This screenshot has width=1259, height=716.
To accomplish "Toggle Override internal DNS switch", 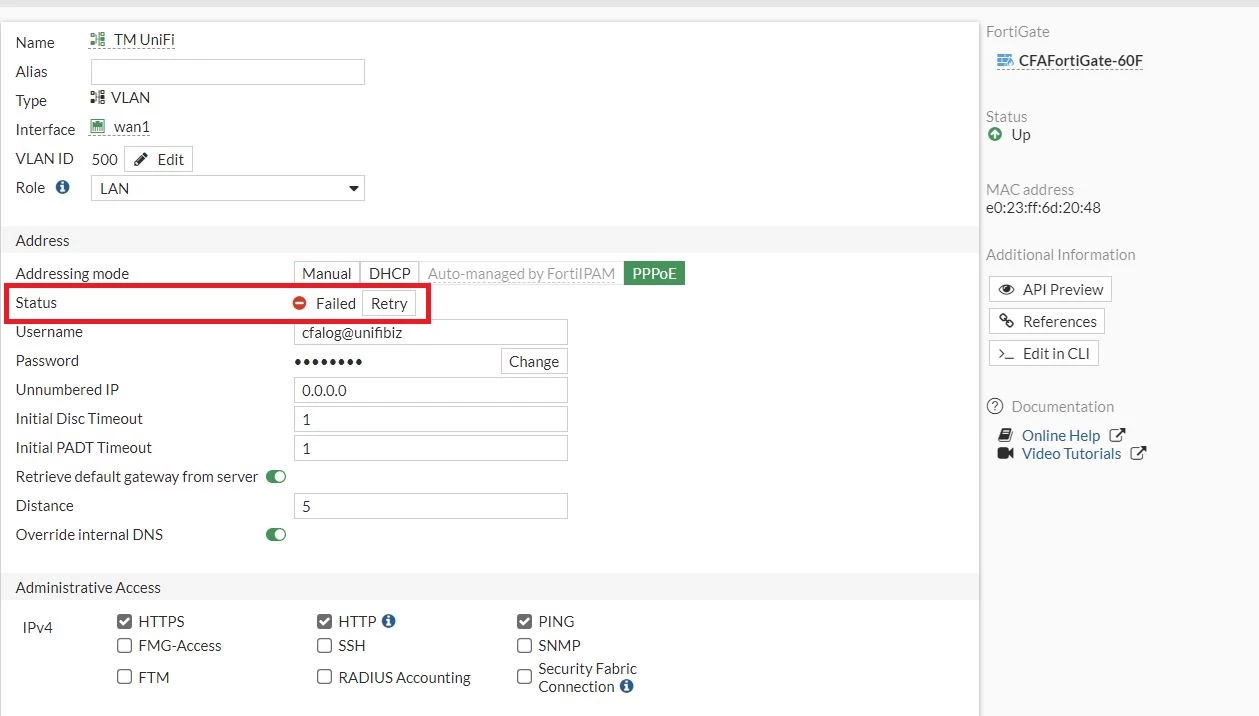I will point(276,535).
